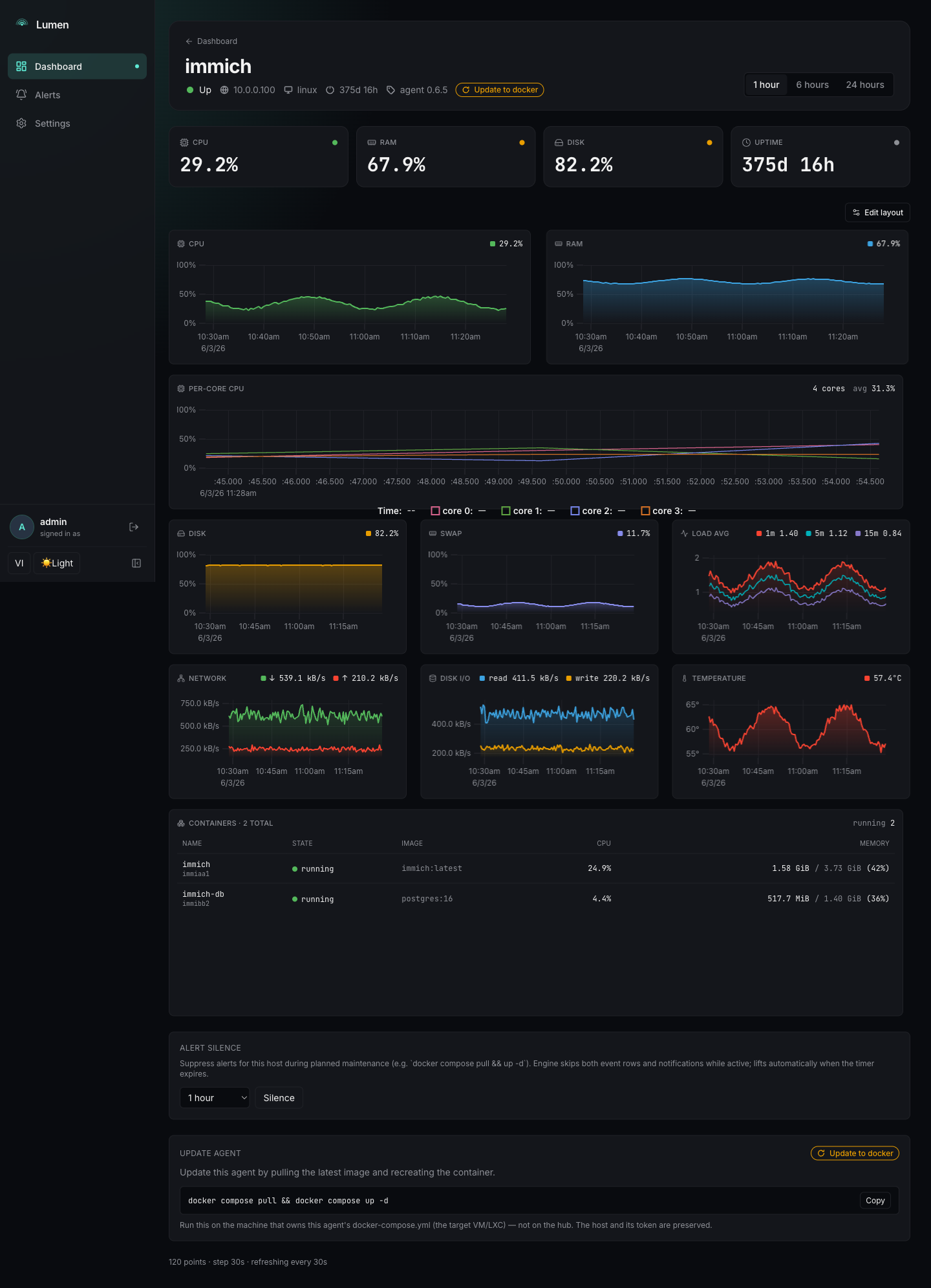Click the Settings gear icon in sidebar
Screen dimensions: 931x1288
[21, 123]
